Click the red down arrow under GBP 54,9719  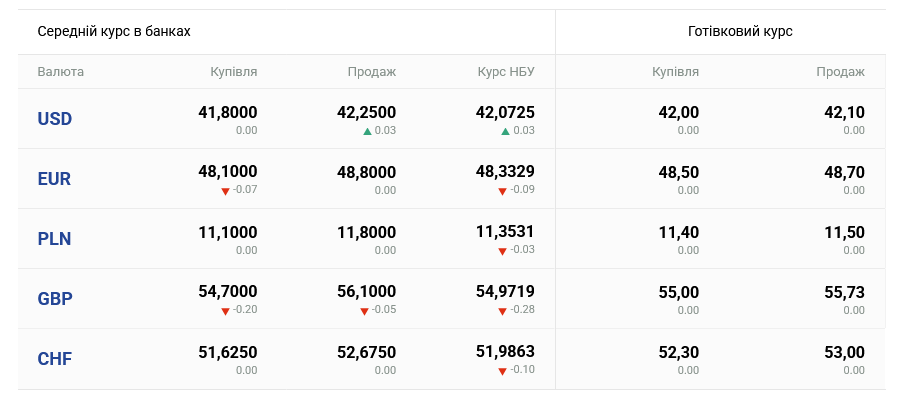[x=503, y=311]
